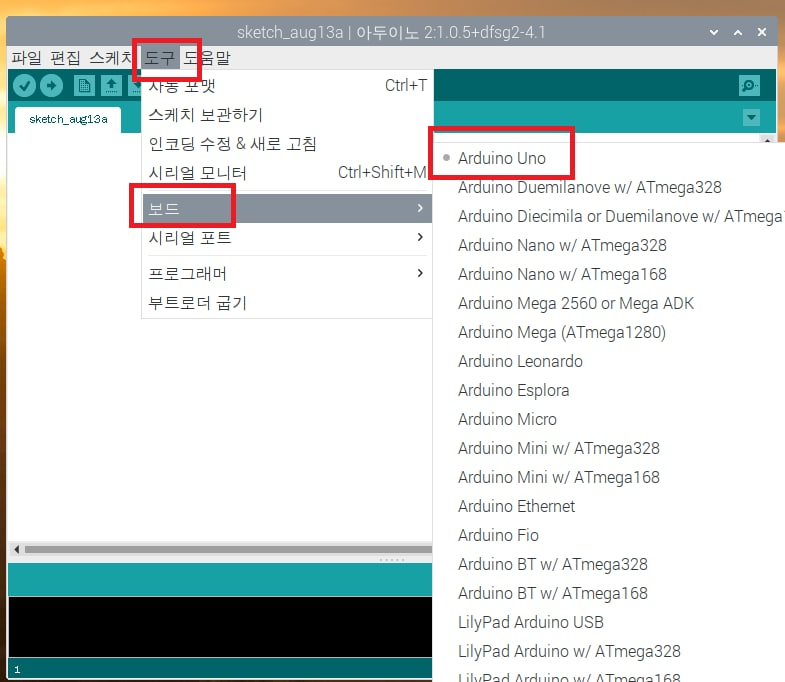Choose 자동 포맷 menu entry
The width and height of the screenshot is (785, 682).
click(x=287, y=86)
